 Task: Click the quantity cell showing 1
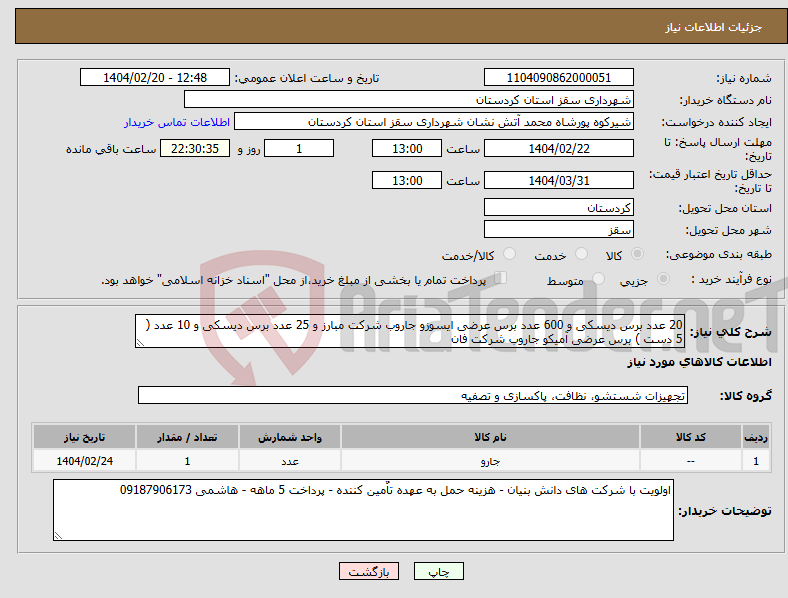pos(187,461)
